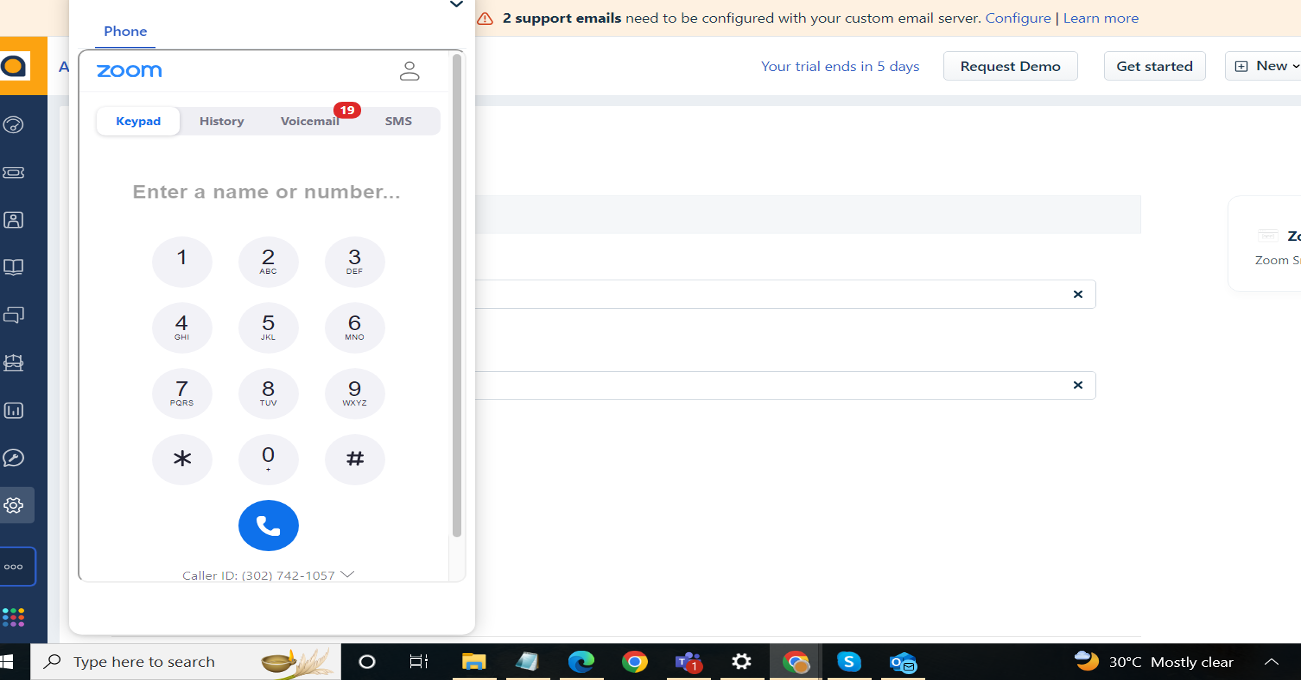Clear the lower field with X
The height and width of the screenshot is (680, 1302).
(1078, 385)
